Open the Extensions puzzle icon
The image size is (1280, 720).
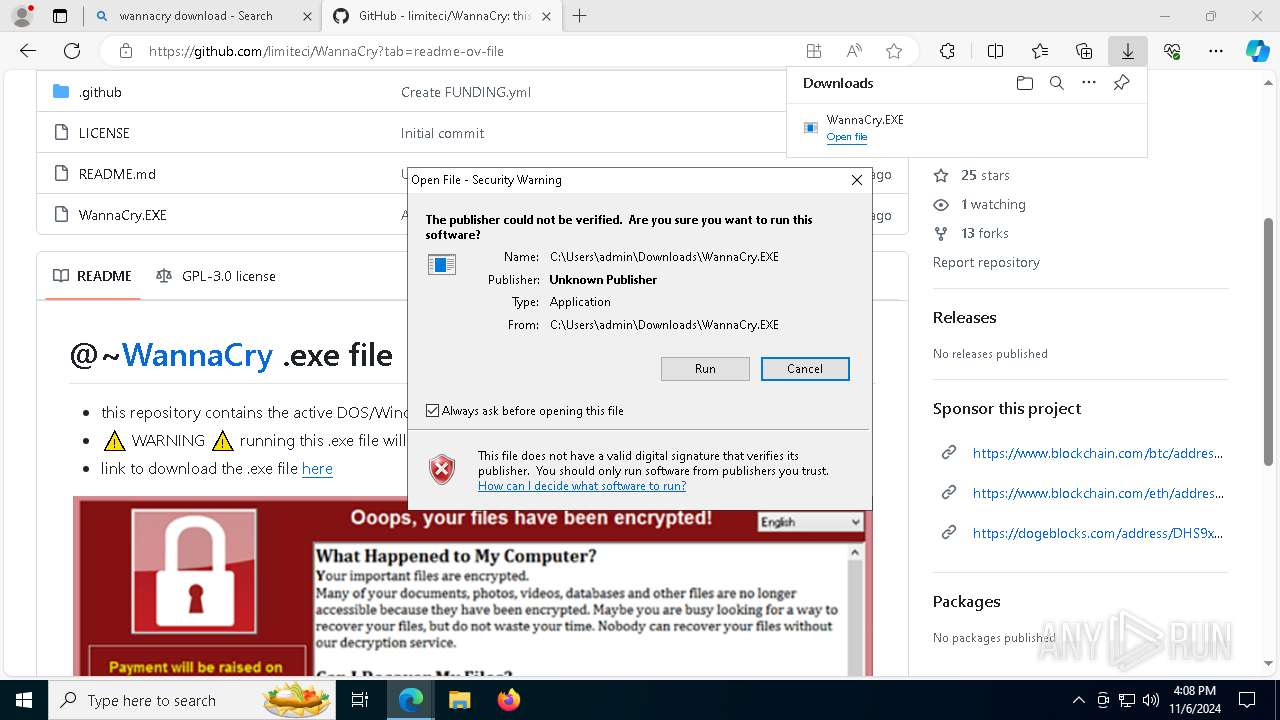point(947,51)
